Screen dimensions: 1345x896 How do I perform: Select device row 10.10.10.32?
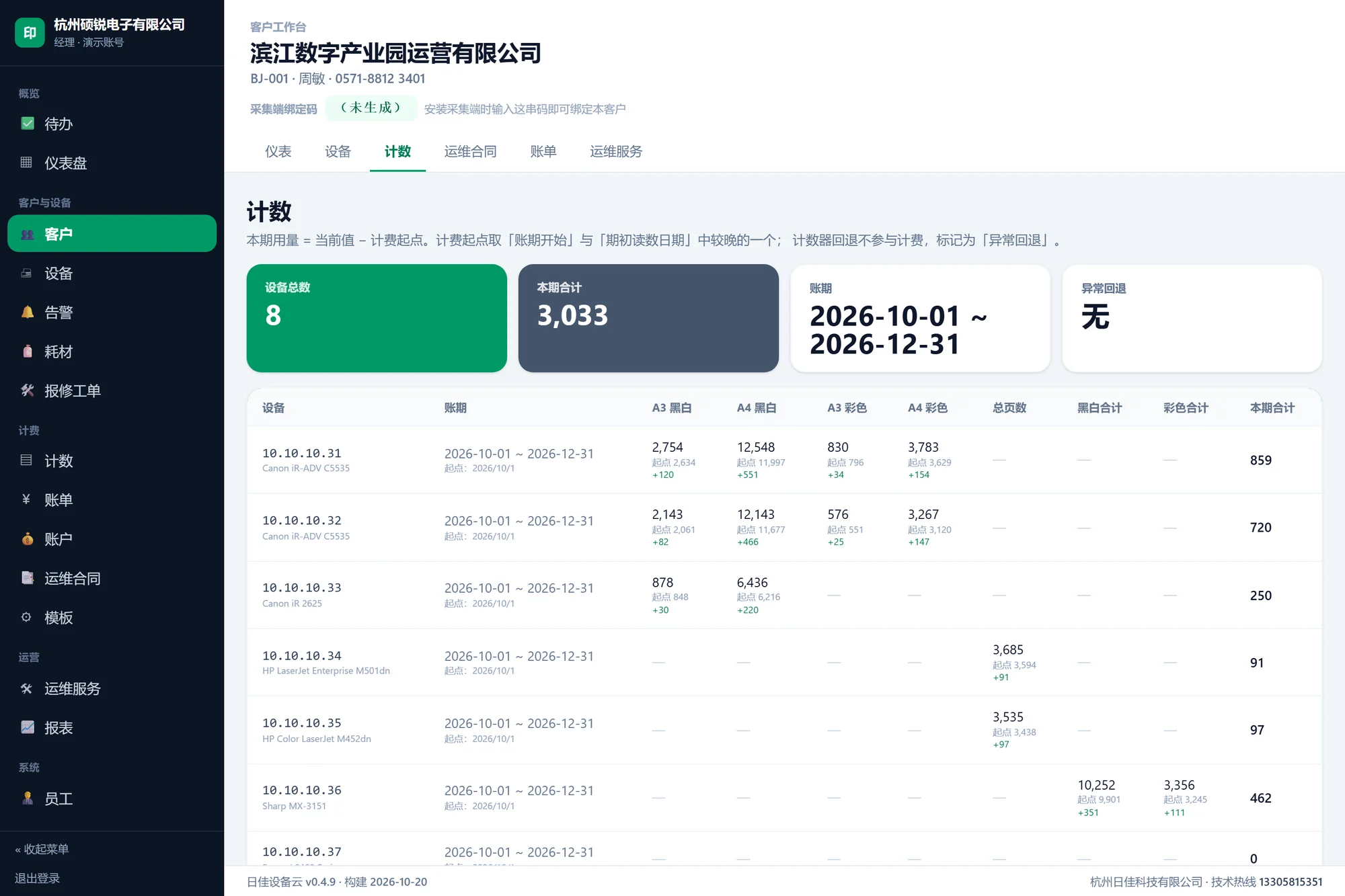tap(784, 528)
